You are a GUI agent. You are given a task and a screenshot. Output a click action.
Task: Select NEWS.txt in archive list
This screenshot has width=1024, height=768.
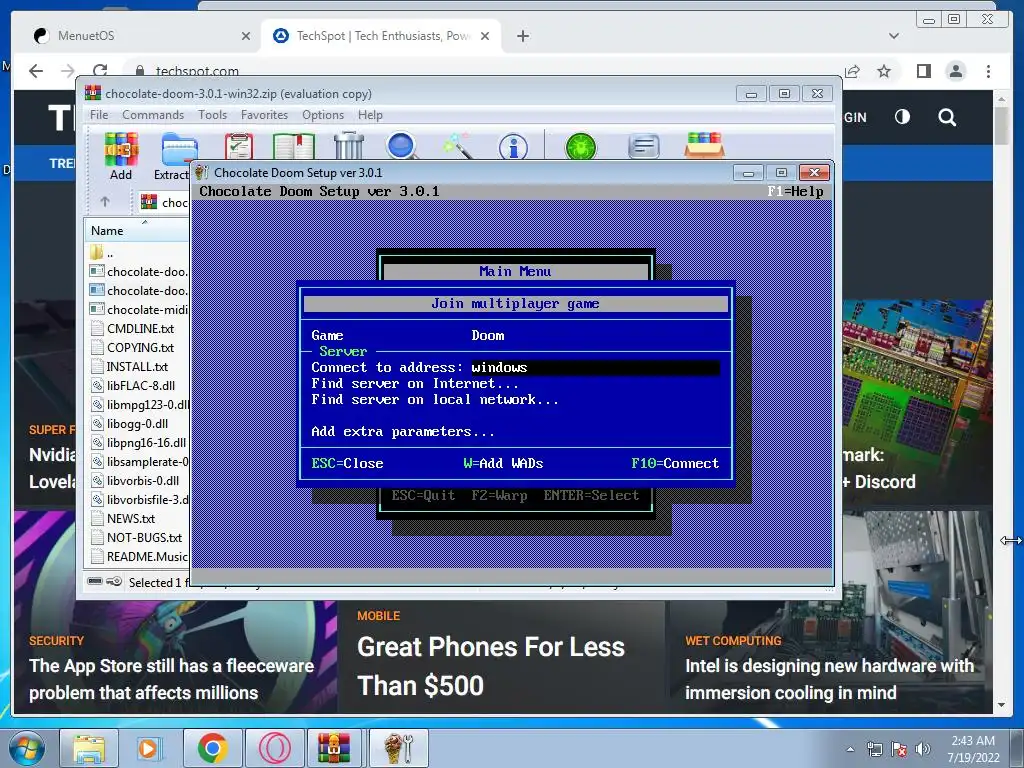[x=131, y=519]
